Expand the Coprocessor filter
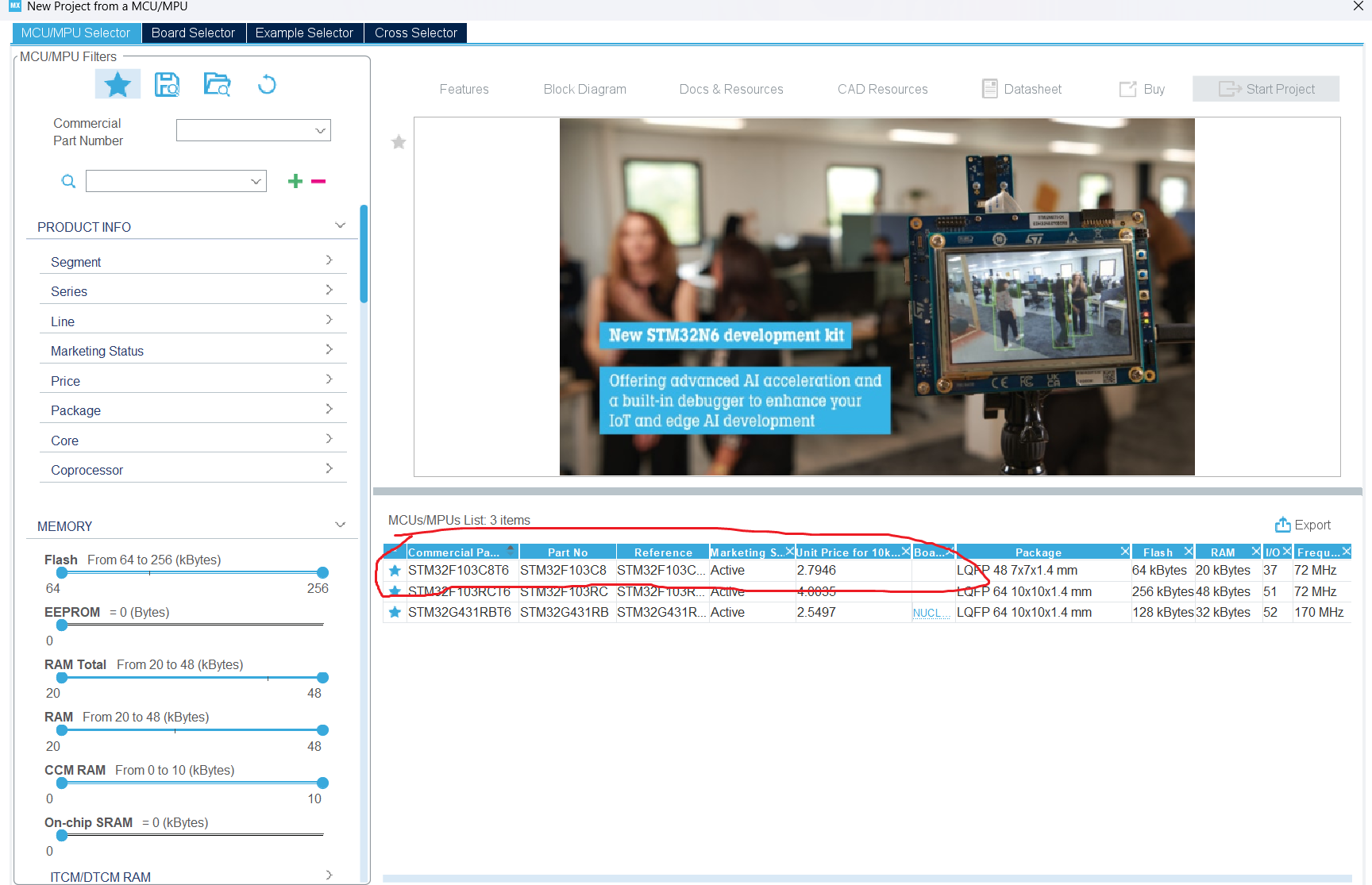This screenshot has height=885, width=1372. tap(330, 468)
